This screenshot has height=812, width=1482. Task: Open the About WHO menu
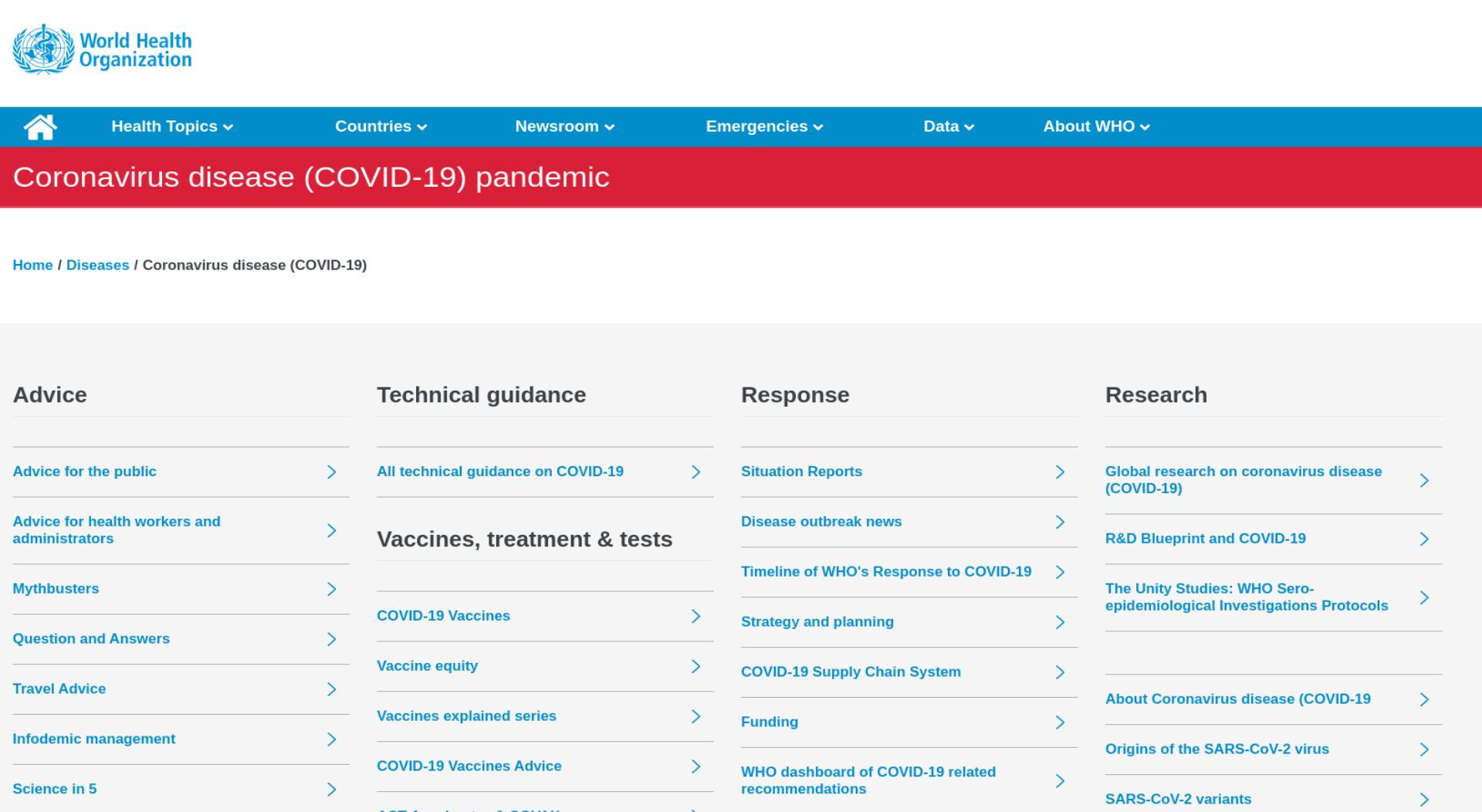tap(1096, 127)
